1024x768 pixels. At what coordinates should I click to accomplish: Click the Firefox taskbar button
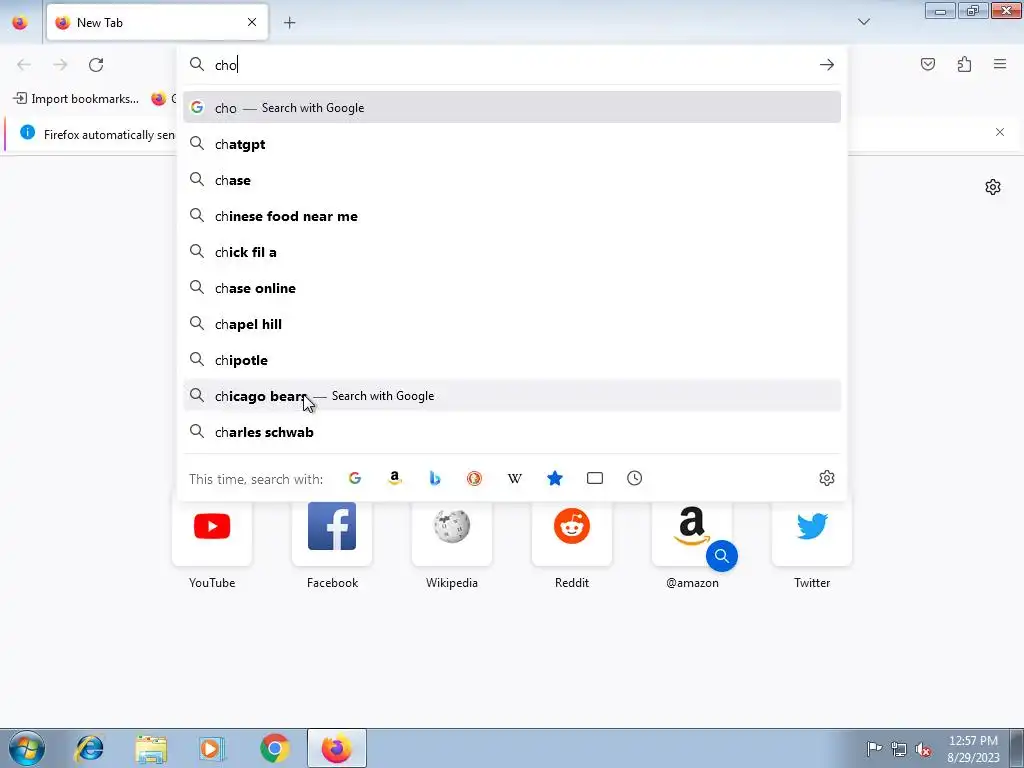[337, 748]
